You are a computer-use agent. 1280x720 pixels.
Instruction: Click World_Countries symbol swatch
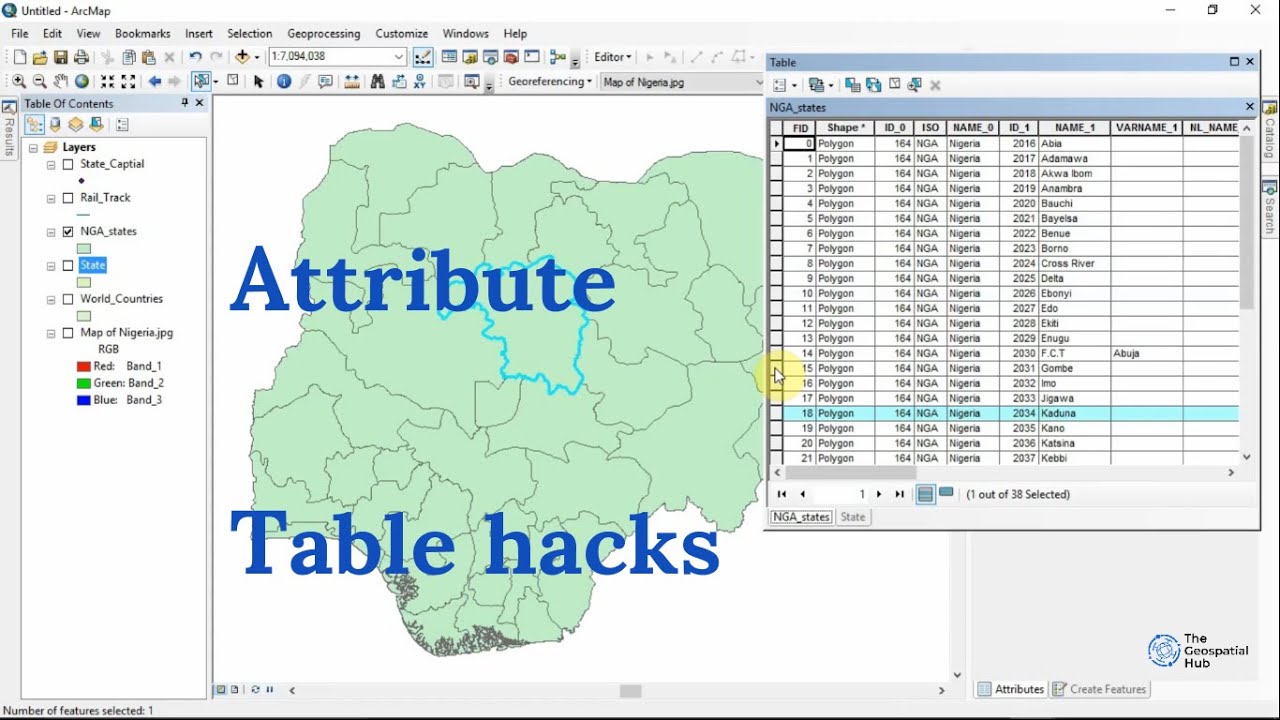coord(84,316)
